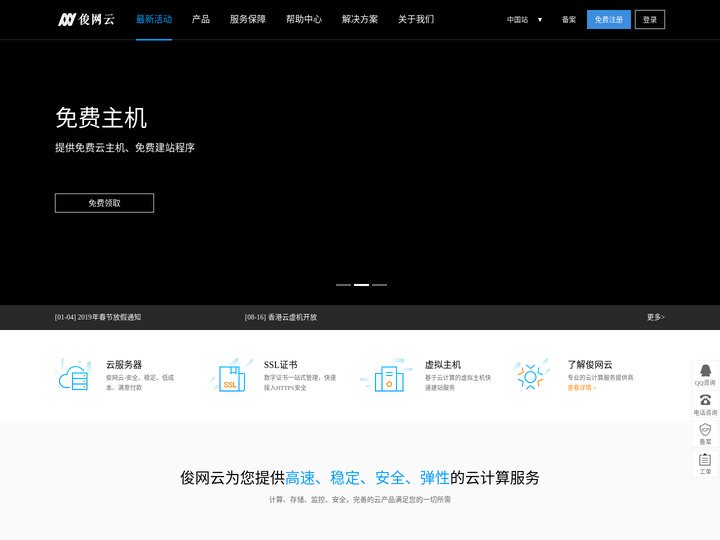Open the 服务保障 menu
The width and height of the screenshot is (720, 540).
tap(248, 19)
